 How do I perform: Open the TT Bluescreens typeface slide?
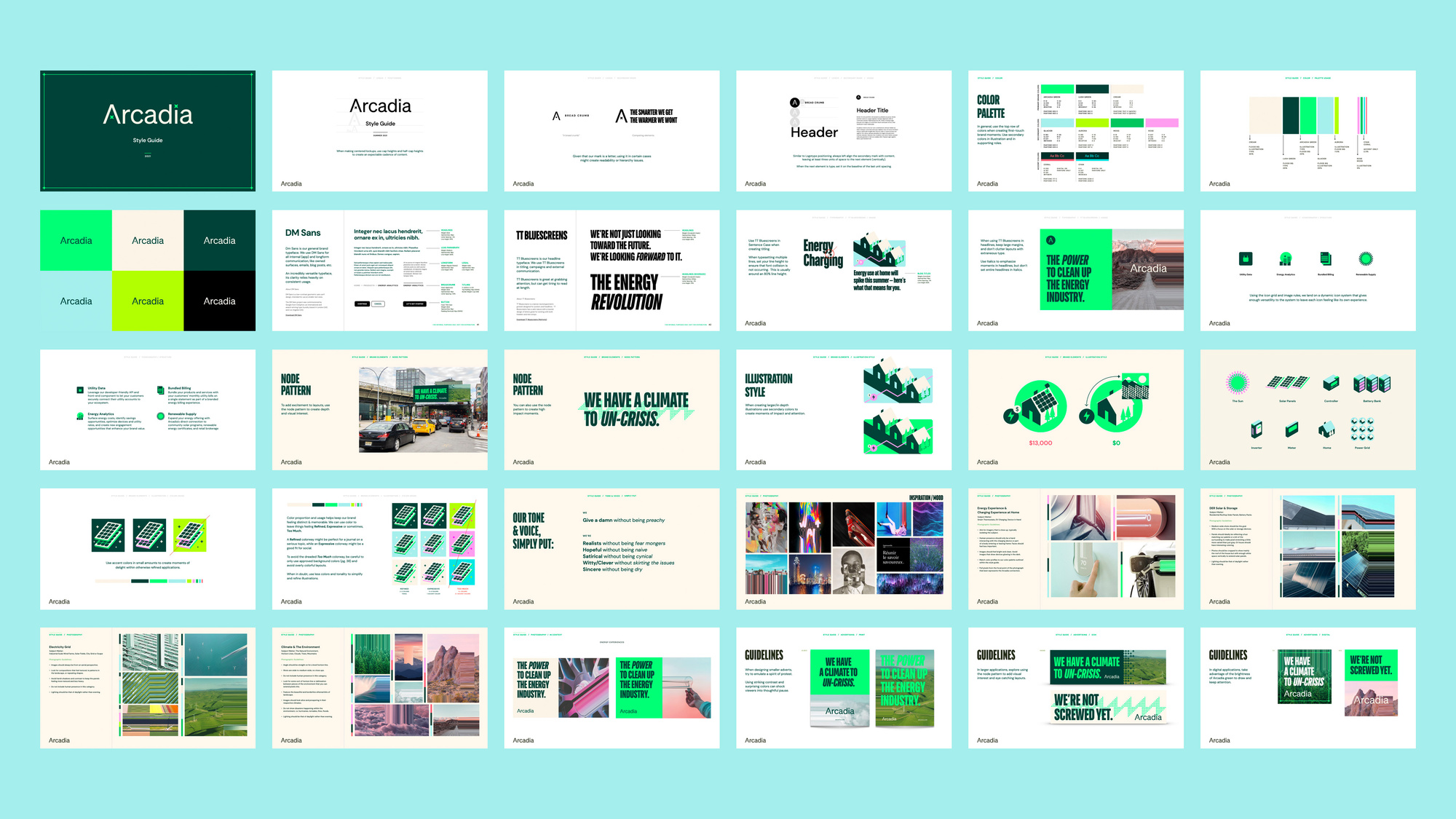click(x=612, y=271)
